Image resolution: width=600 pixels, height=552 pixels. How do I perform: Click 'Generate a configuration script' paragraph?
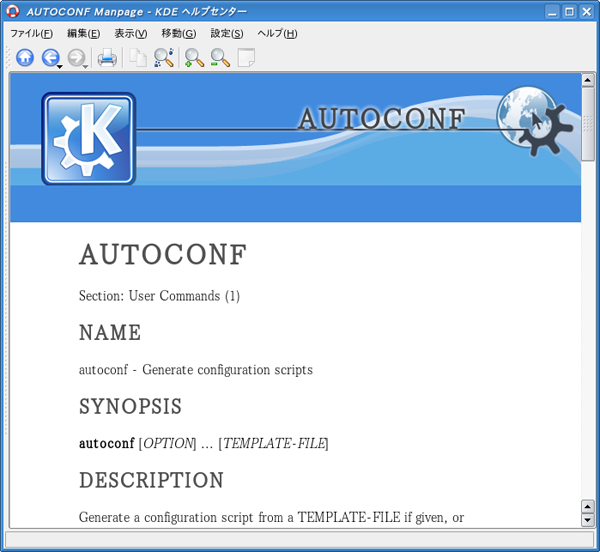pos(271,518)
